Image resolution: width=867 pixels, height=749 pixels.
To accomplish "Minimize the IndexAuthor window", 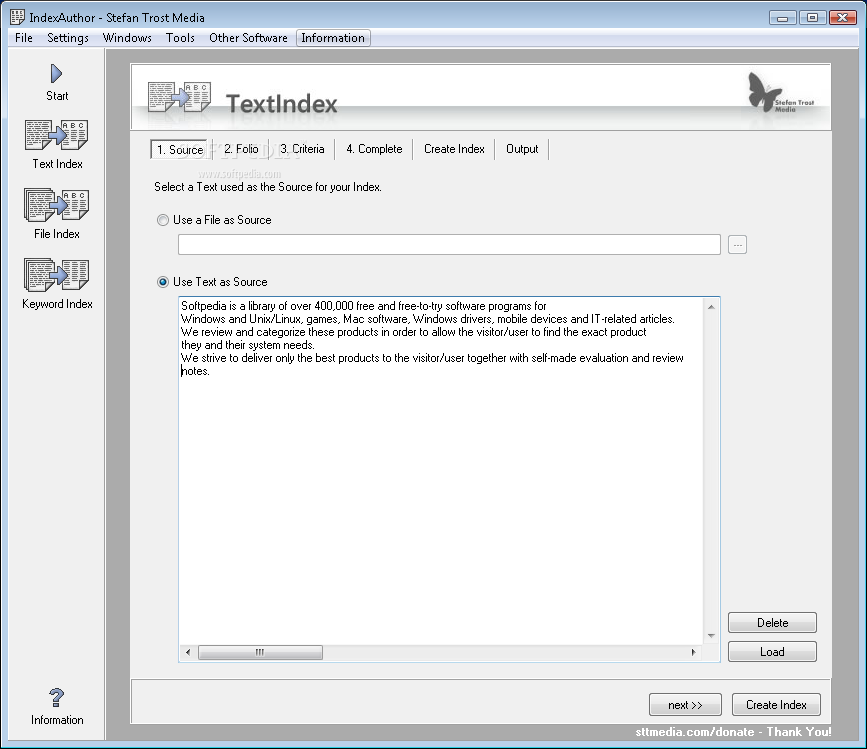I will click(x=782, y=18).
